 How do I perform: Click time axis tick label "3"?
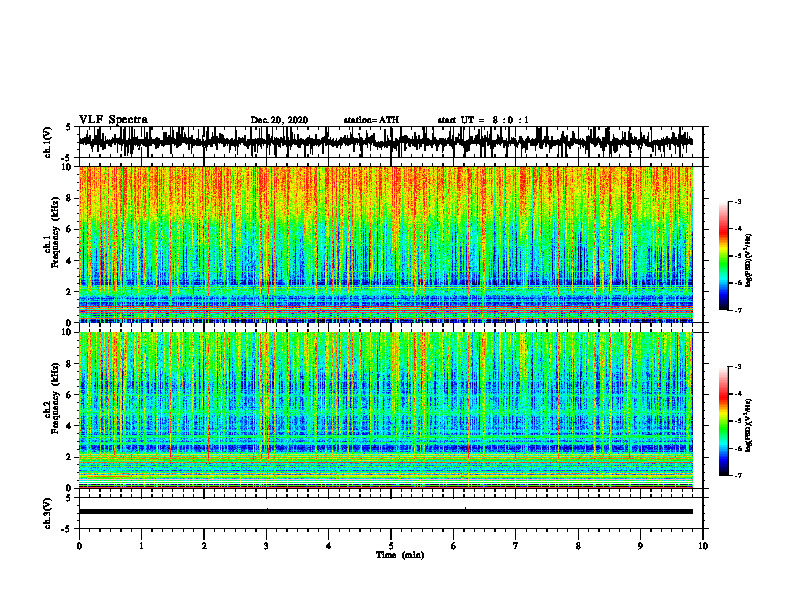point(266,546)
